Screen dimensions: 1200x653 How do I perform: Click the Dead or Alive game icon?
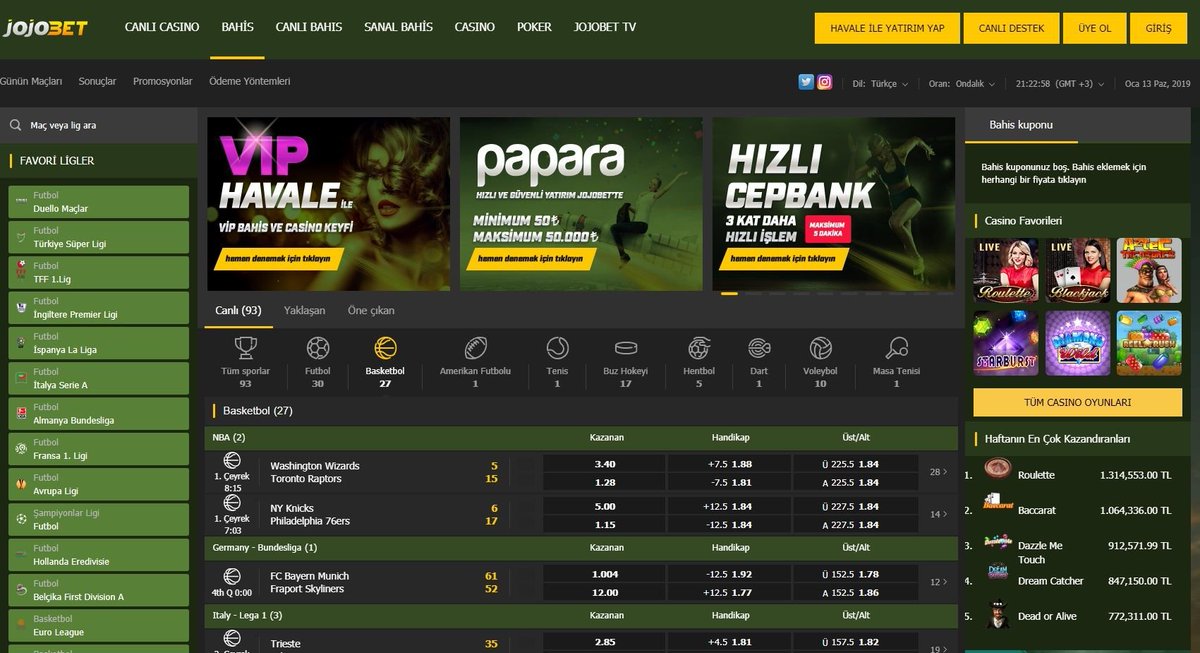[996, 615]
